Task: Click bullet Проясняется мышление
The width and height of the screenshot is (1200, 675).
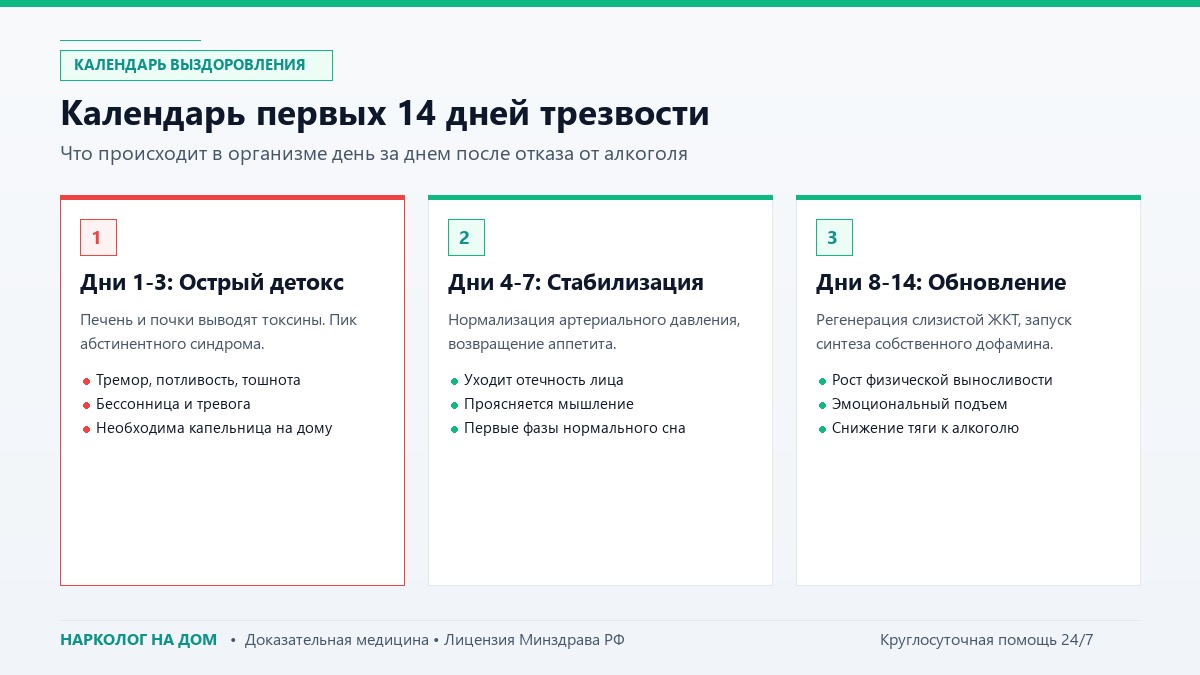Action: (x=549, y=404)
